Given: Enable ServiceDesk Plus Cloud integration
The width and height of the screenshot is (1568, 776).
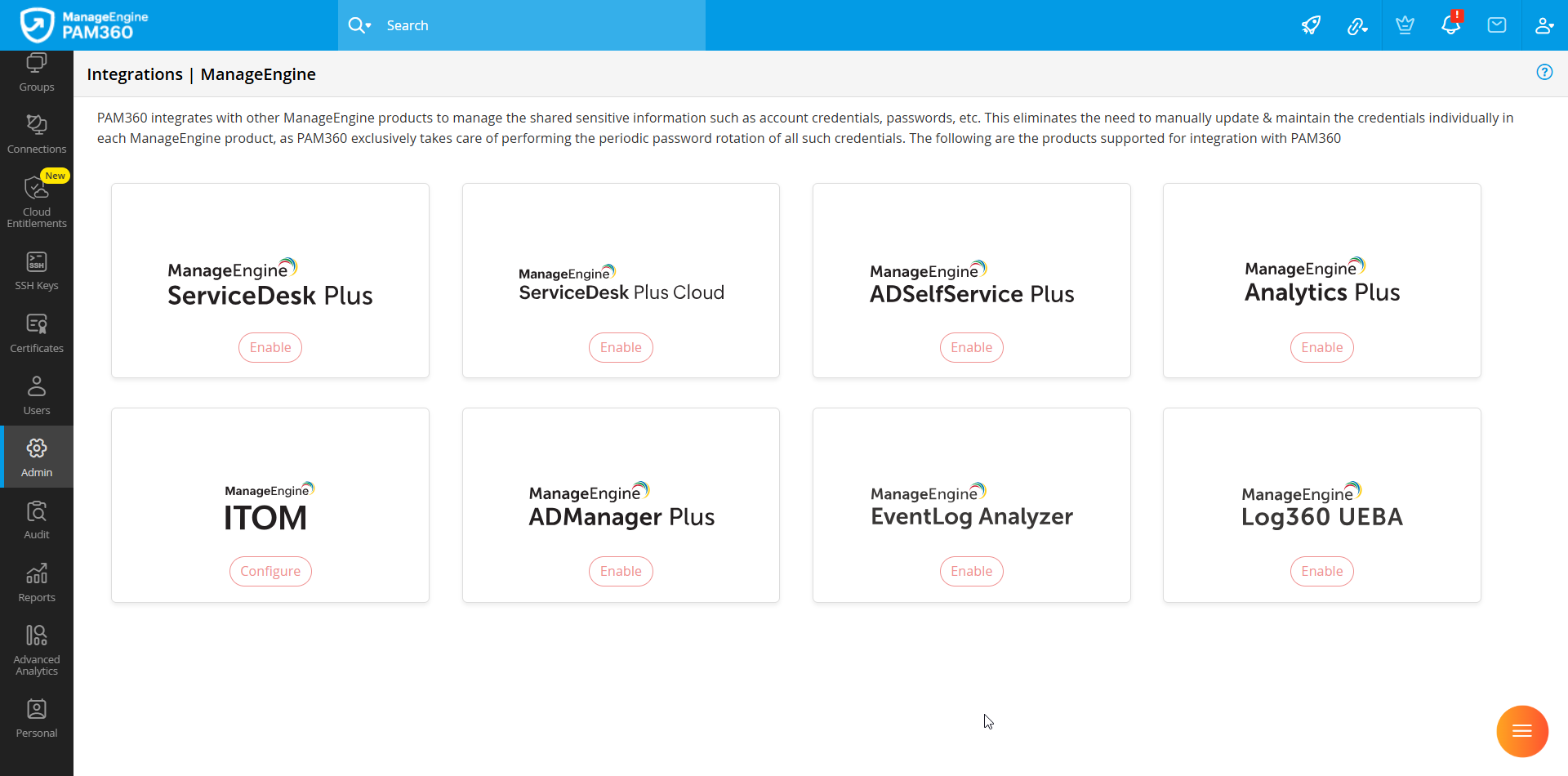Looking at the screenshot, I should (621, 347).
